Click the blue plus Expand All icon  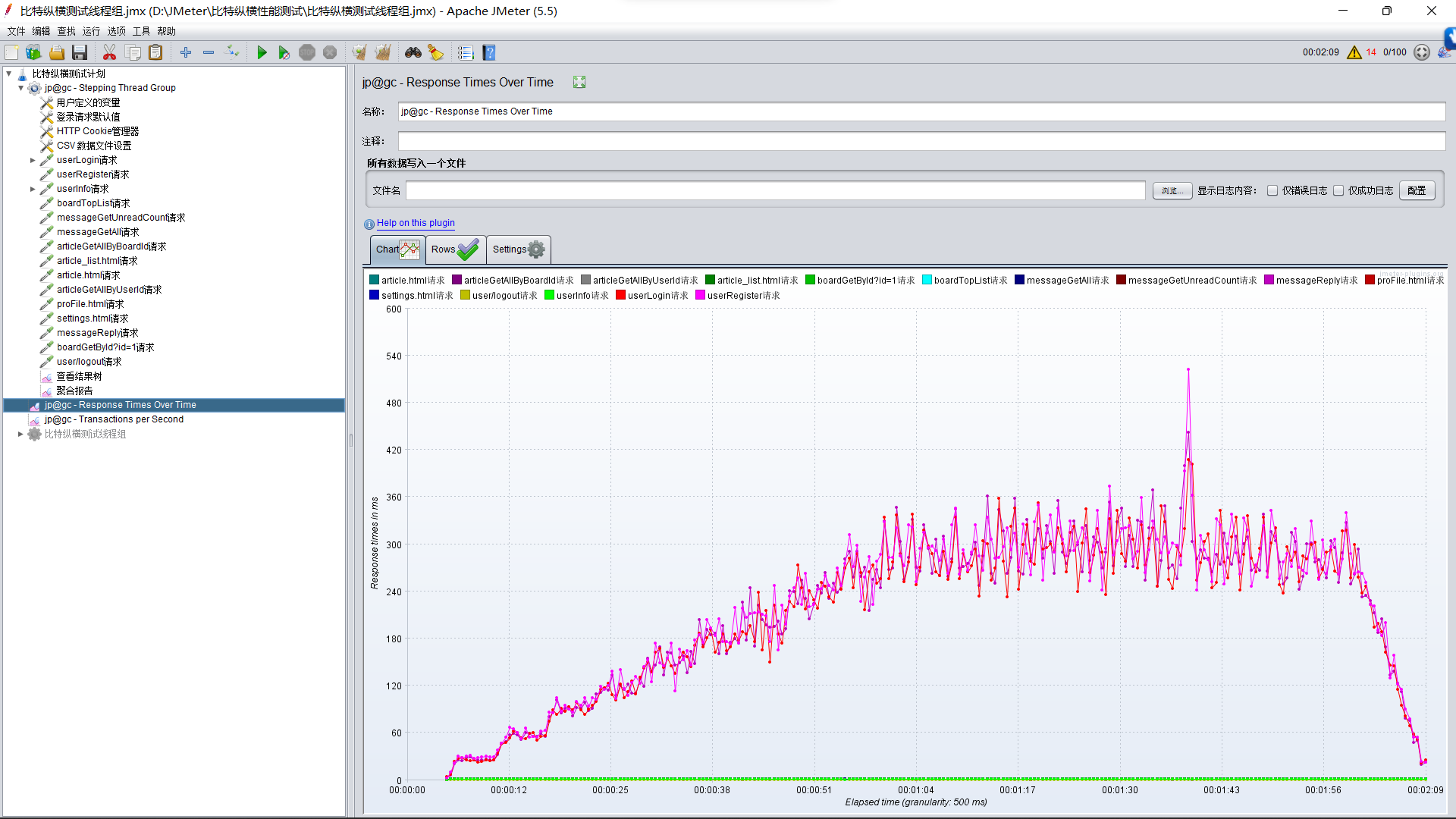coord(186,52)
